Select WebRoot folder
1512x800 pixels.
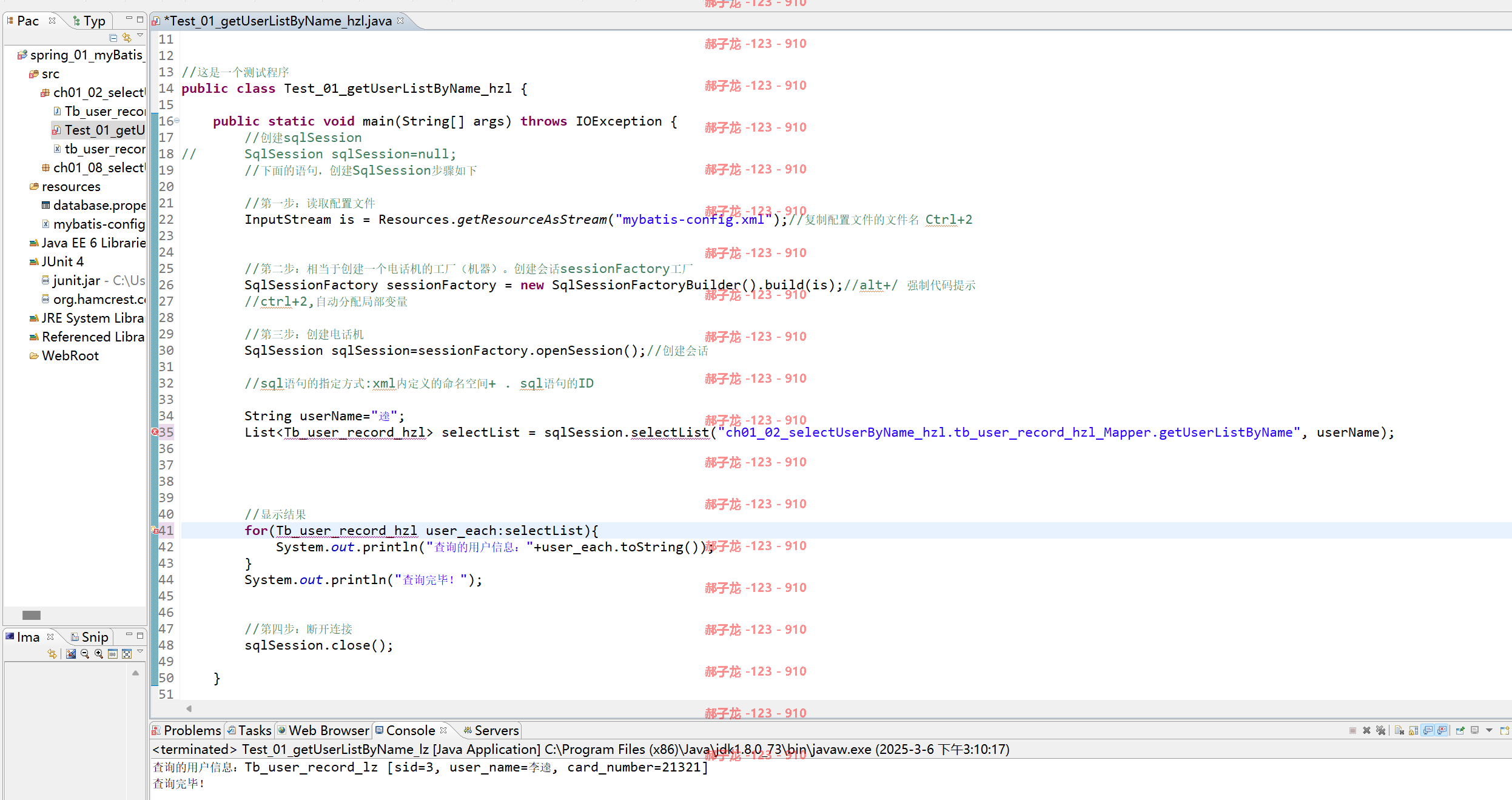(64, 356)
